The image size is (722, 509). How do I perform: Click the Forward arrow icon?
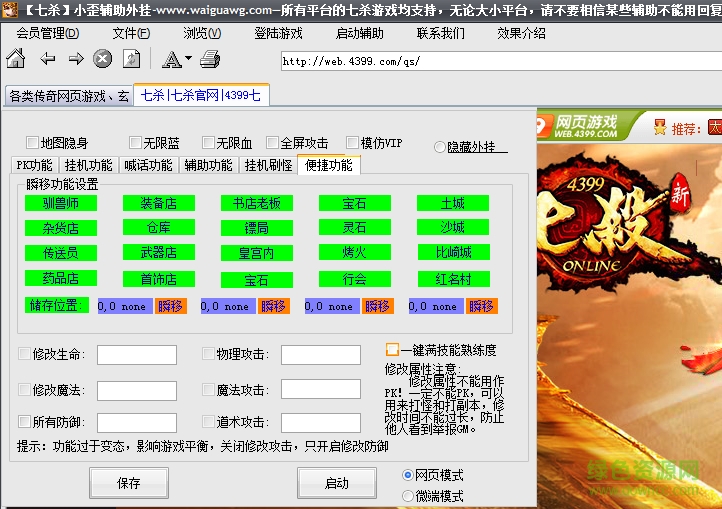coord(75,60)
